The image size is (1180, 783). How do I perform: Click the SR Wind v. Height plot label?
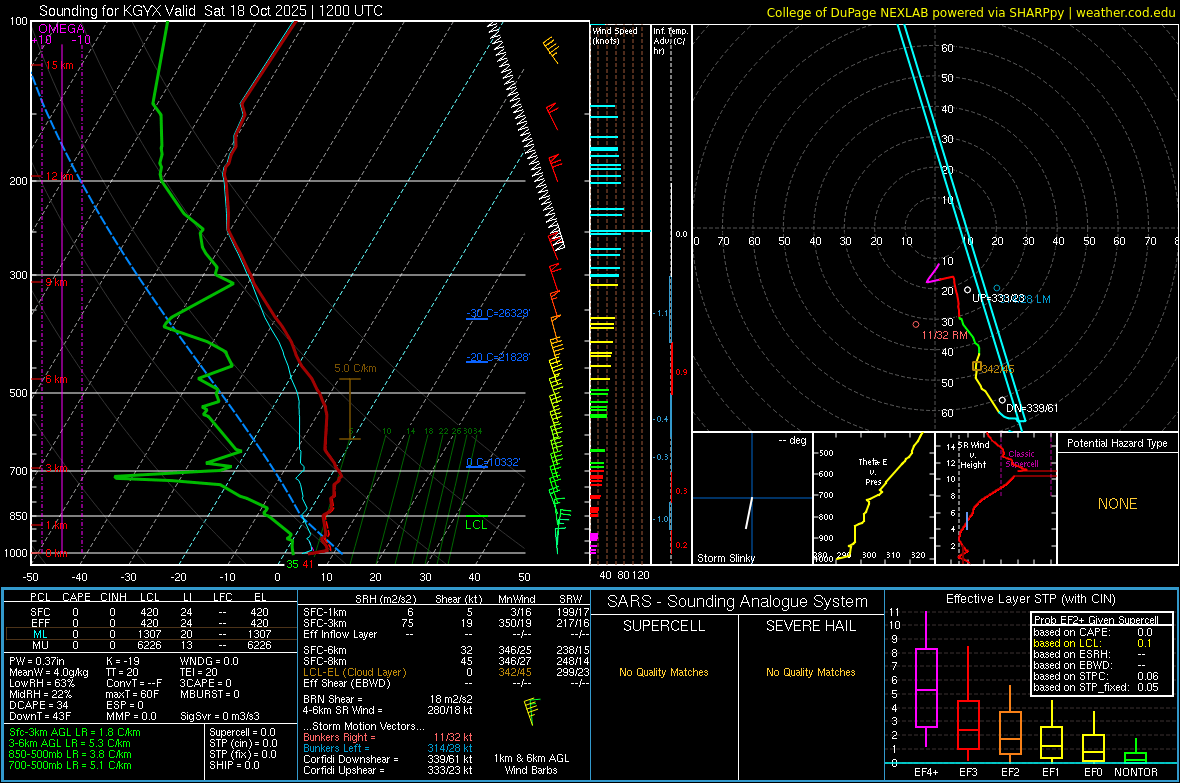coord(974,455)
